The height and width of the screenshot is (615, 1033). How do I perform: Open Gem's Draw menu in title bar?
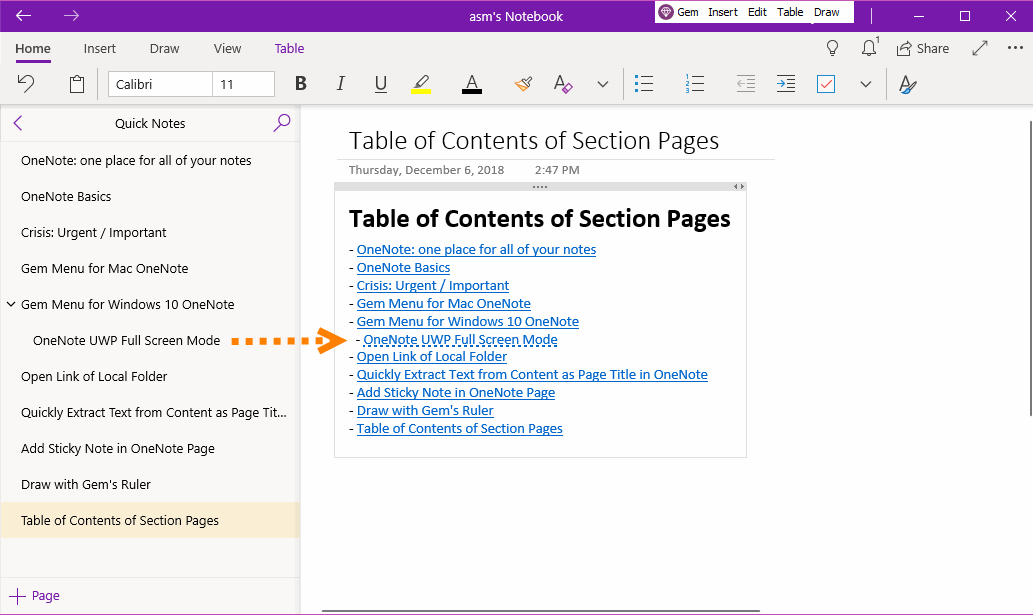point(826,12)
